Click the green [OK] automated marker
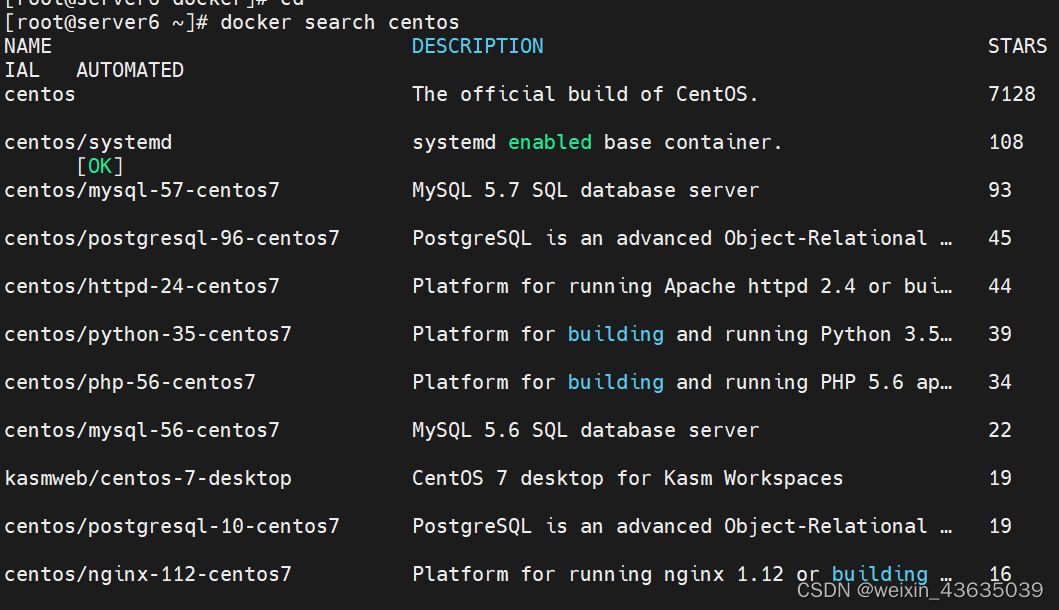1059x610 pixels. [100, 166]
